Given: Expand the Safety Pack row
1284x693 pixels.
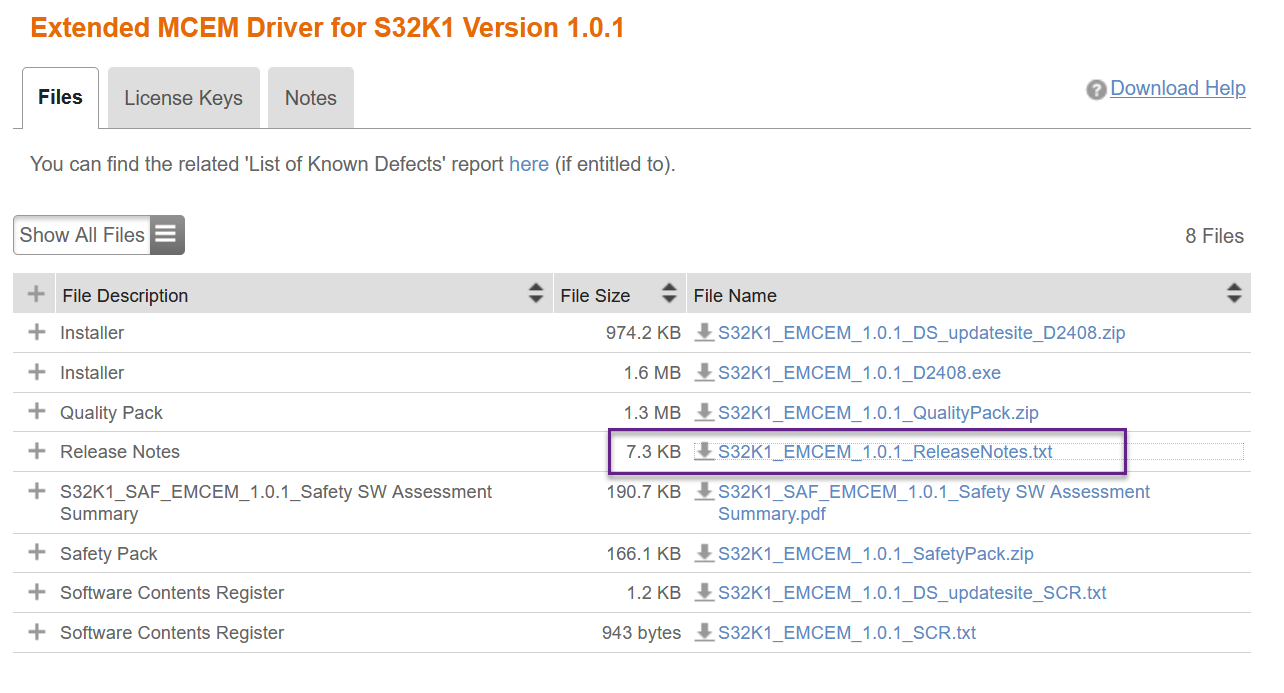Looking at the screenshot, I should (x=37, y=552).
